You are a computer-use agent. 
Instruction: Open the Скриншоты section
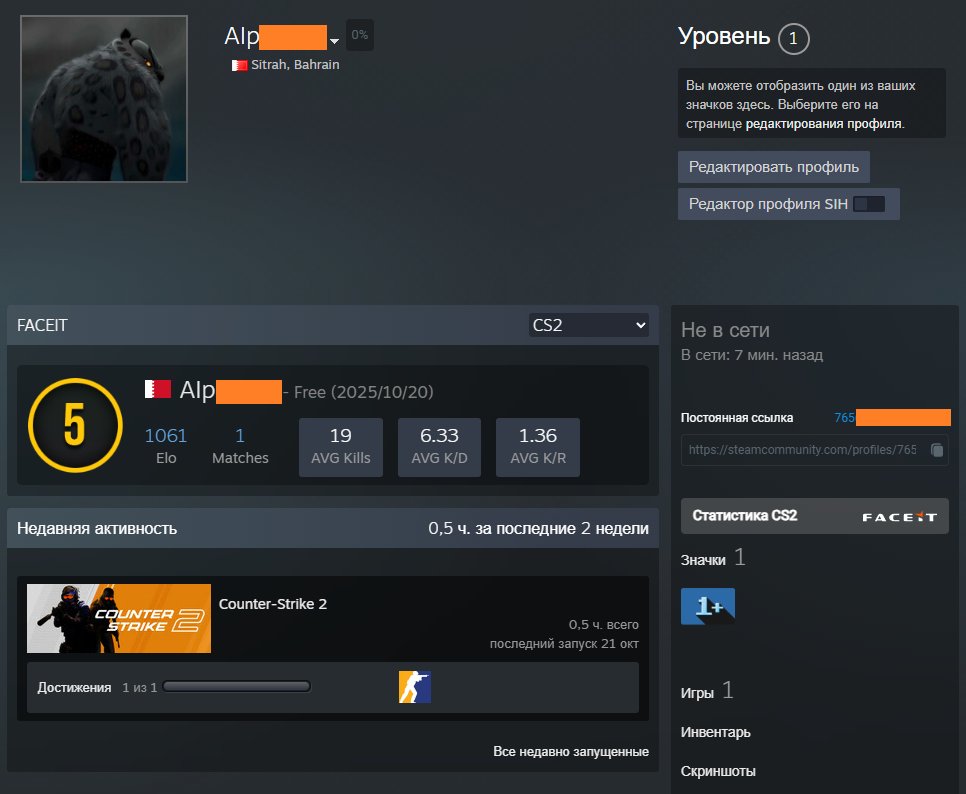718,771
